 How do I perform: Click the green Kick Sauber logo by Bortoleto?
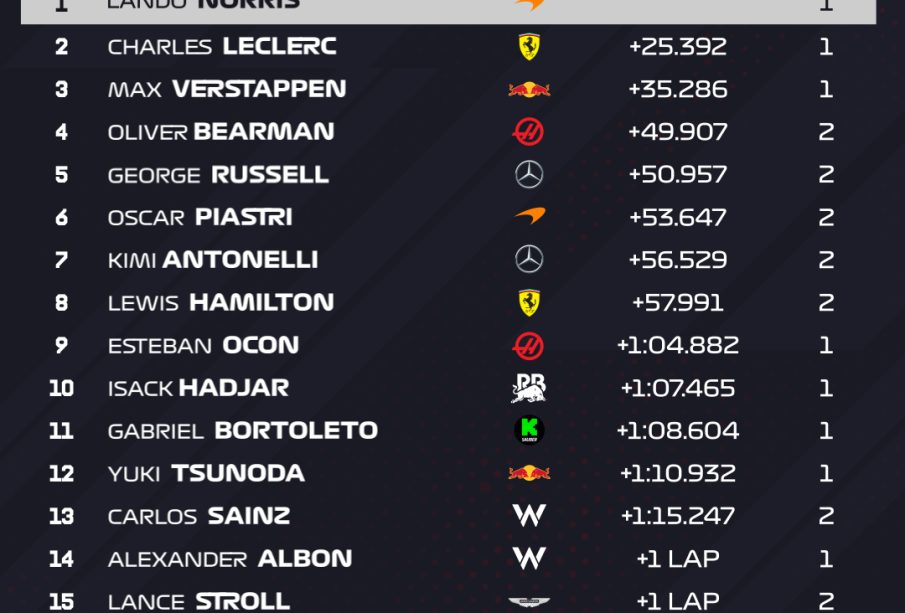[529, 430]
